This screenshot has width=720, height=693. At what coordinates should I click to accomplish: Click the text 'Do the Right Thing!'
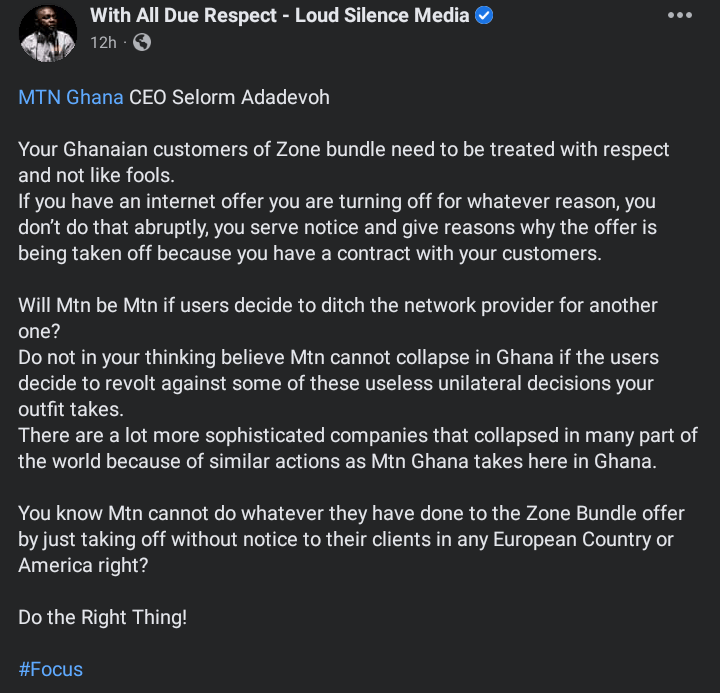(102, 617)
